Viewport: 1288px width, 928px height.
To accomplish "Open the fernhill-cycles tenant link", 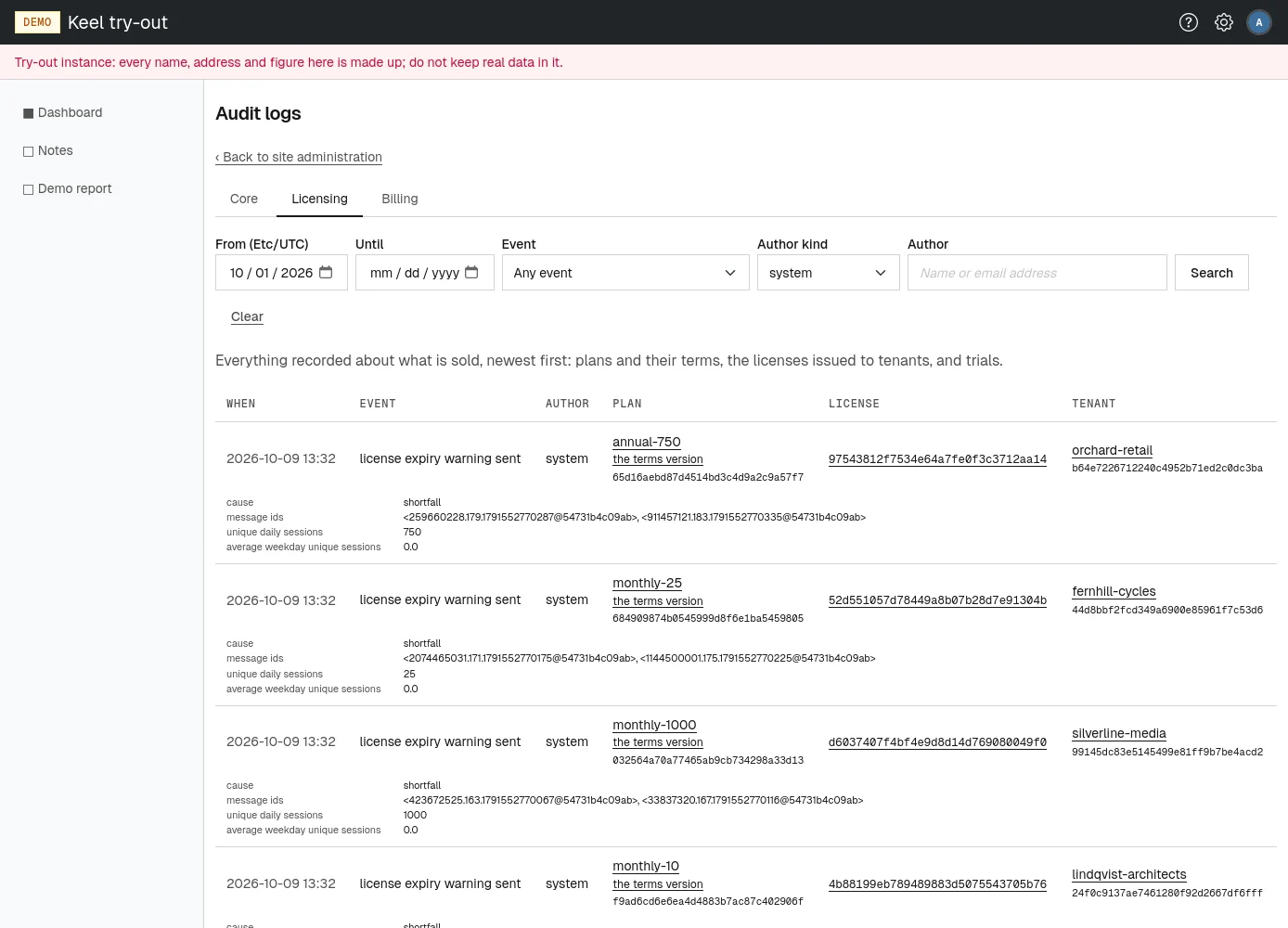I will tap(1114, 591).
